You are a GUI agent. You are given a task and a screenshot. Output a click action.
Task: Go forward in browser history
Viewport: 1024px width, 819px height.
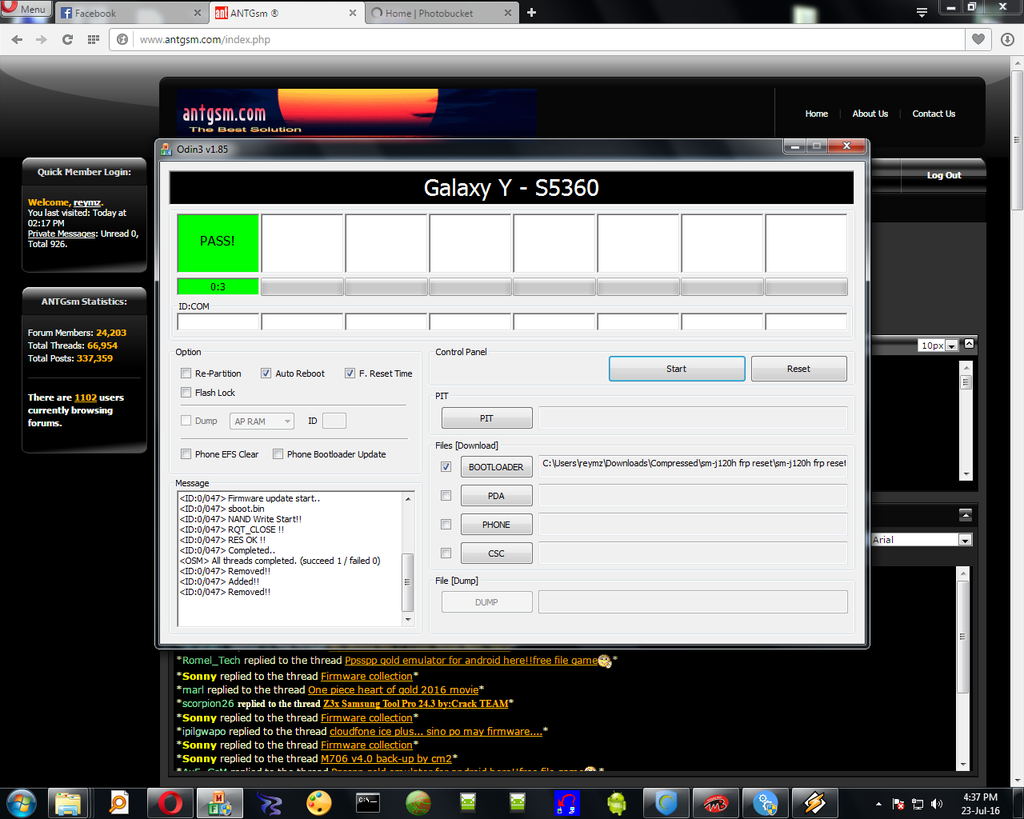[x=41, y=40]
